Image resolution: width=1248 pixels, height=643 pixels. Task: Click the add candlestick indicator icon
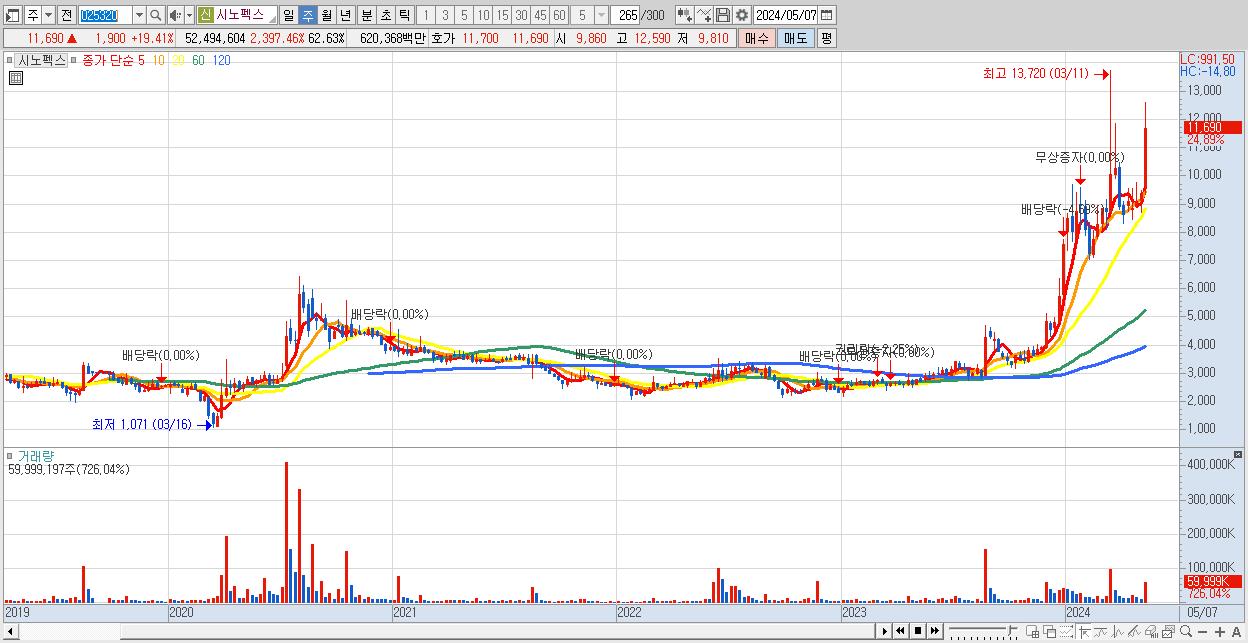[684, 15]
